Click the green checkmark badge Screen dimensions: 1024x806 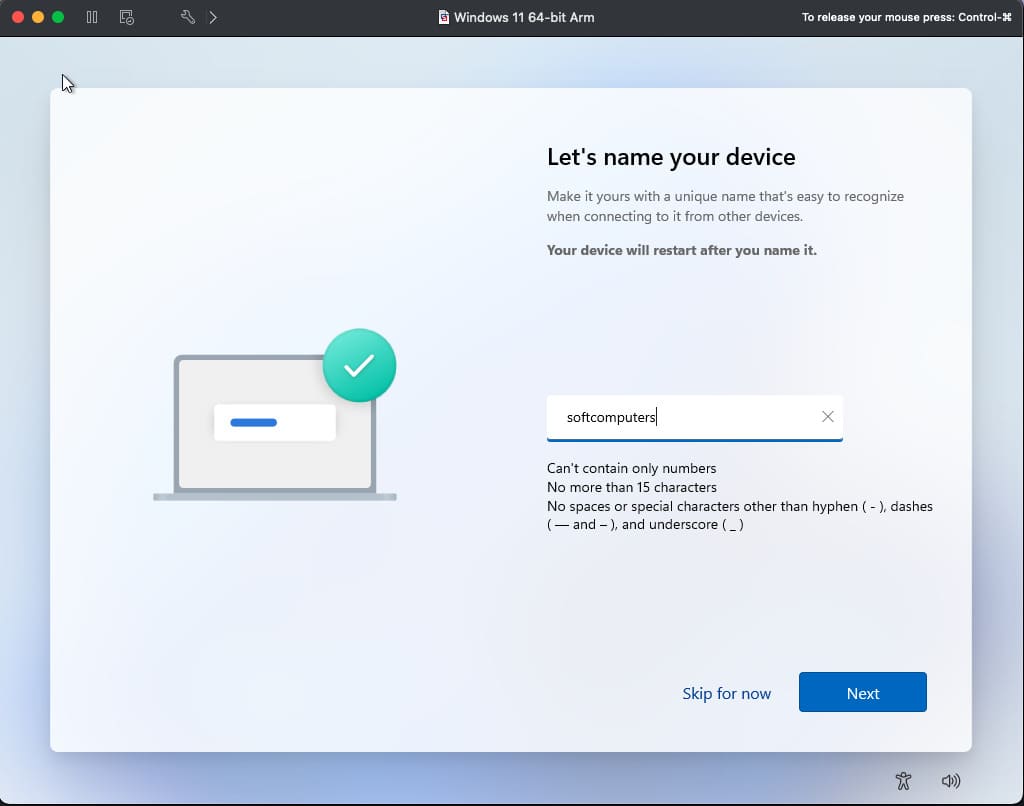tap(359, 365)
